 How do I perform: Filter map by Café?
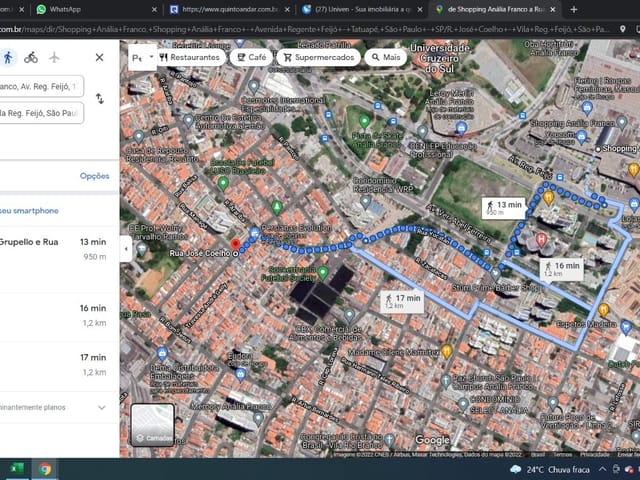coord(250,58)
